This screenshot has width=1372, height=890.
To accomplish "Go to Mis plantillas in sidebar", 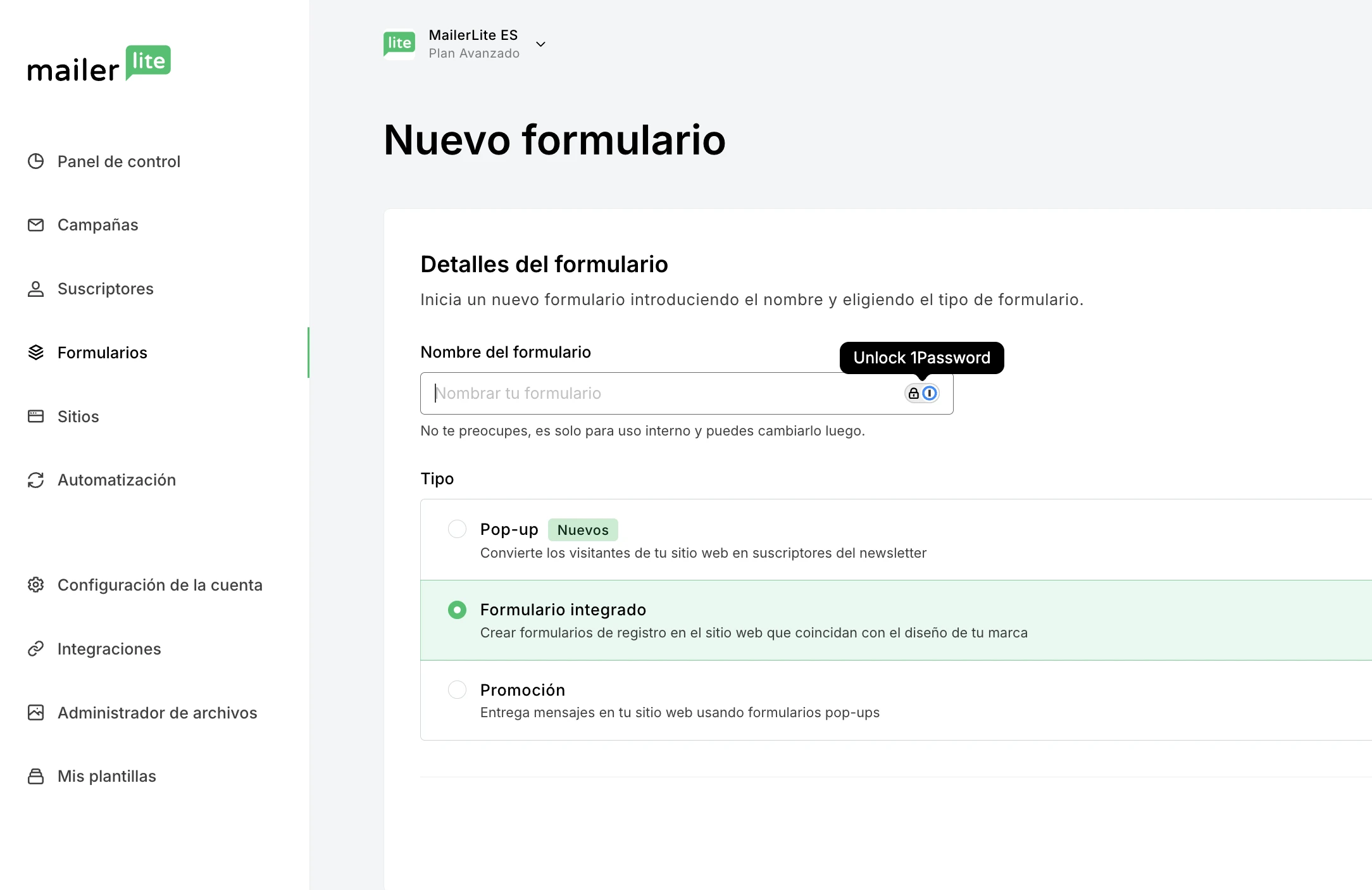I will [106, 776].
